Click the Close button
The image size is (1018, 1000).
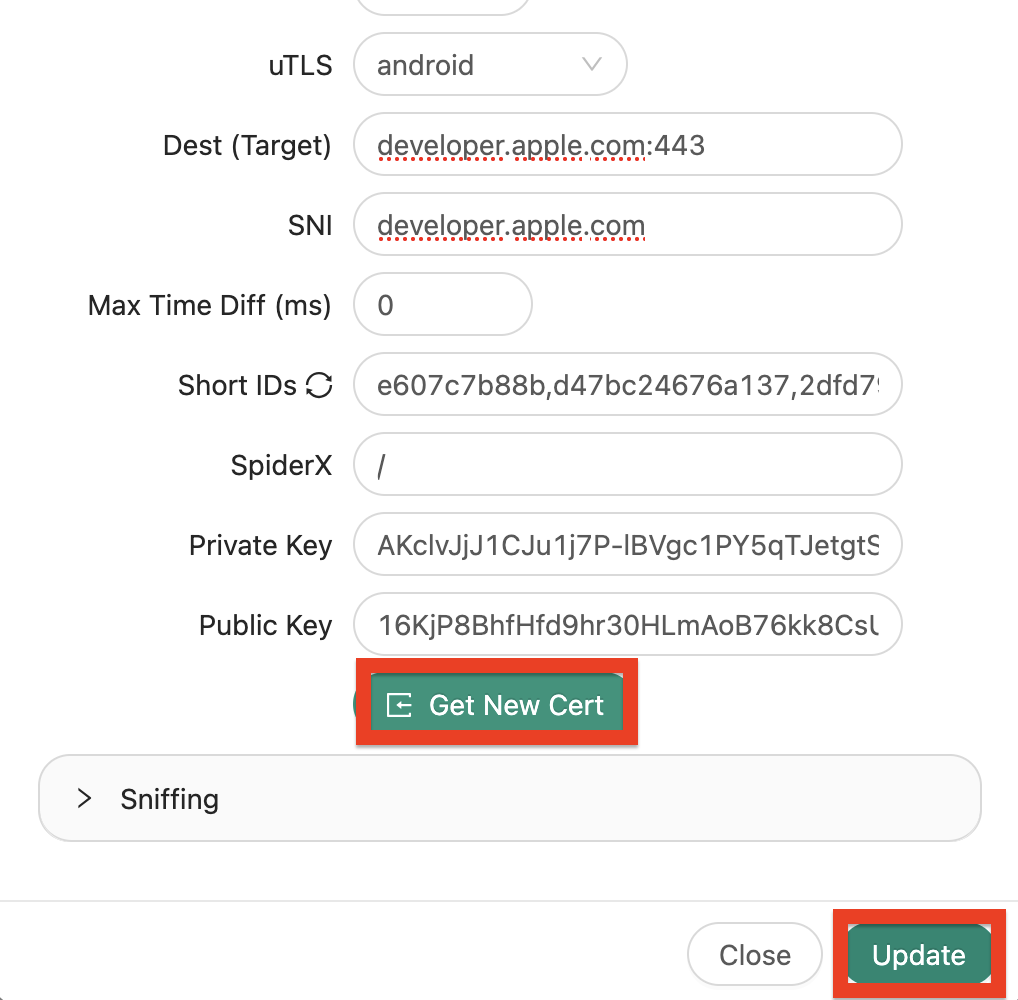(x=754, y=954)
